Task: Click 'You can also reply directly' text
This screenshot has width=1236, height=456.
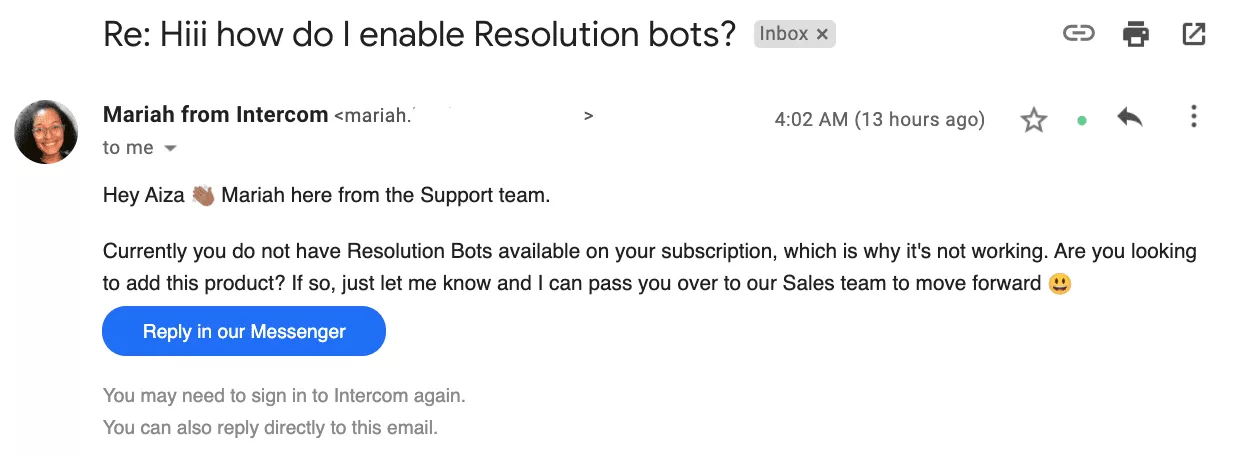Action: click(x=270, y=428)
